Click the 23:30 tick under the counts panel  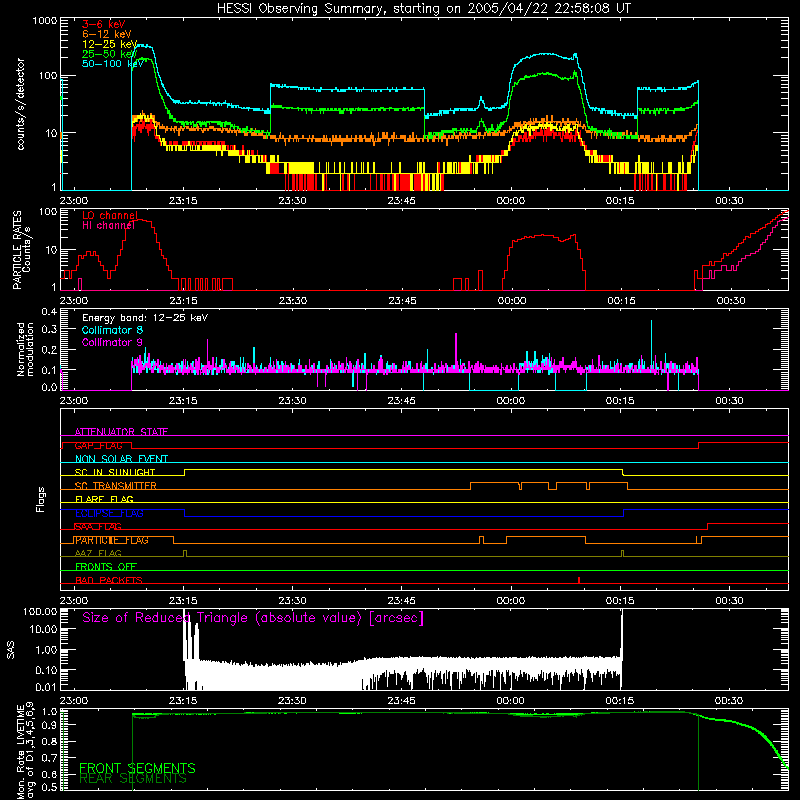click(x=292, y=201)
